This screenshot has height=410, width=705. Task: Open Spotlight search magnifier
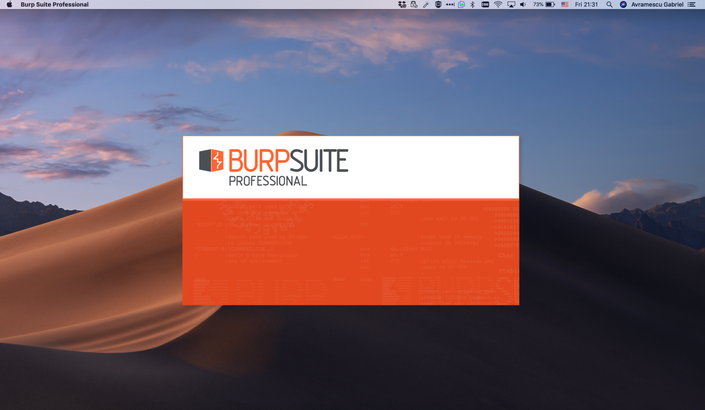[x=609, y=4]
